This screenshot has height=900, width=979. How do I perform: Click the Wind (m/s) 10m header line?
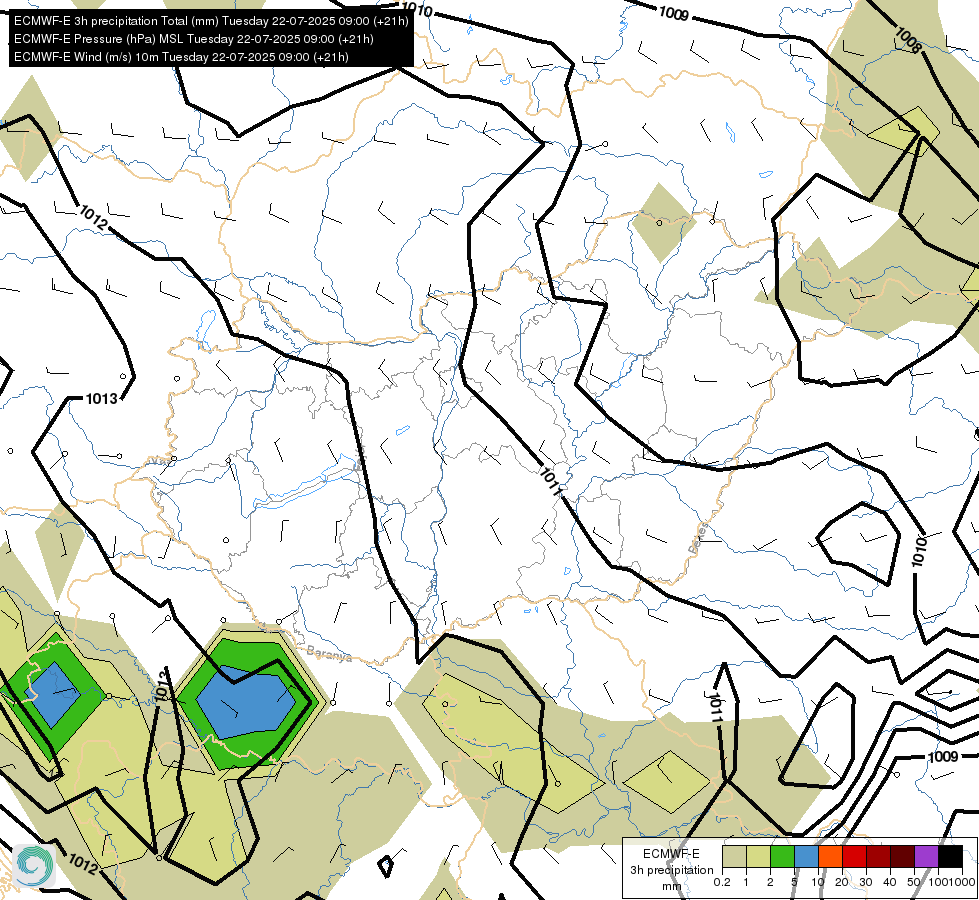(x=181, y=57)
